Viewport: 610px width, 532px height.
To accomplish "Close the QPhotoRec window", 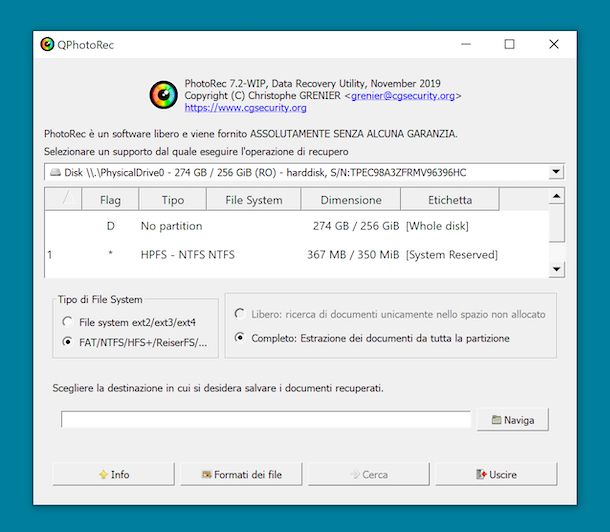I will pos(554,44).
